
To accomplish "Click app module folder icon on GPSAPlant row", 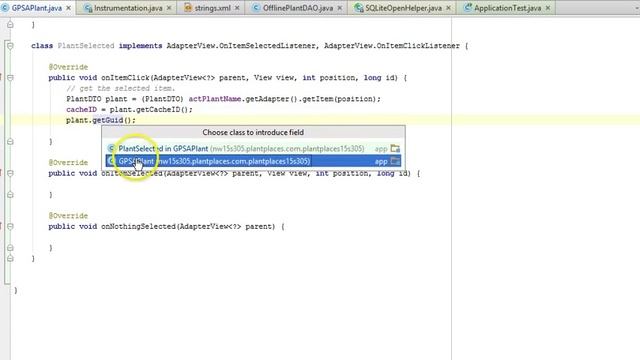I will pyautogui.click(x=395, y=161).
